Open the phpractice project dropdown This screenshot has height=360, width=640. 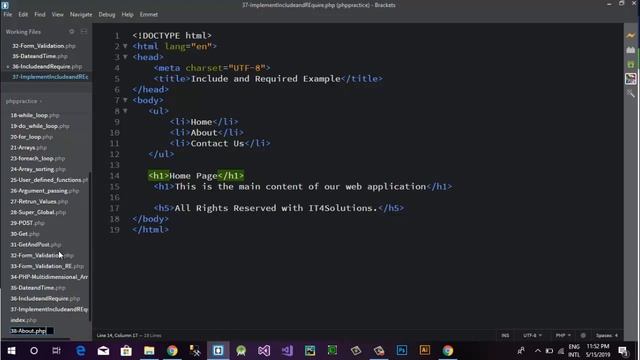(24, 101)
